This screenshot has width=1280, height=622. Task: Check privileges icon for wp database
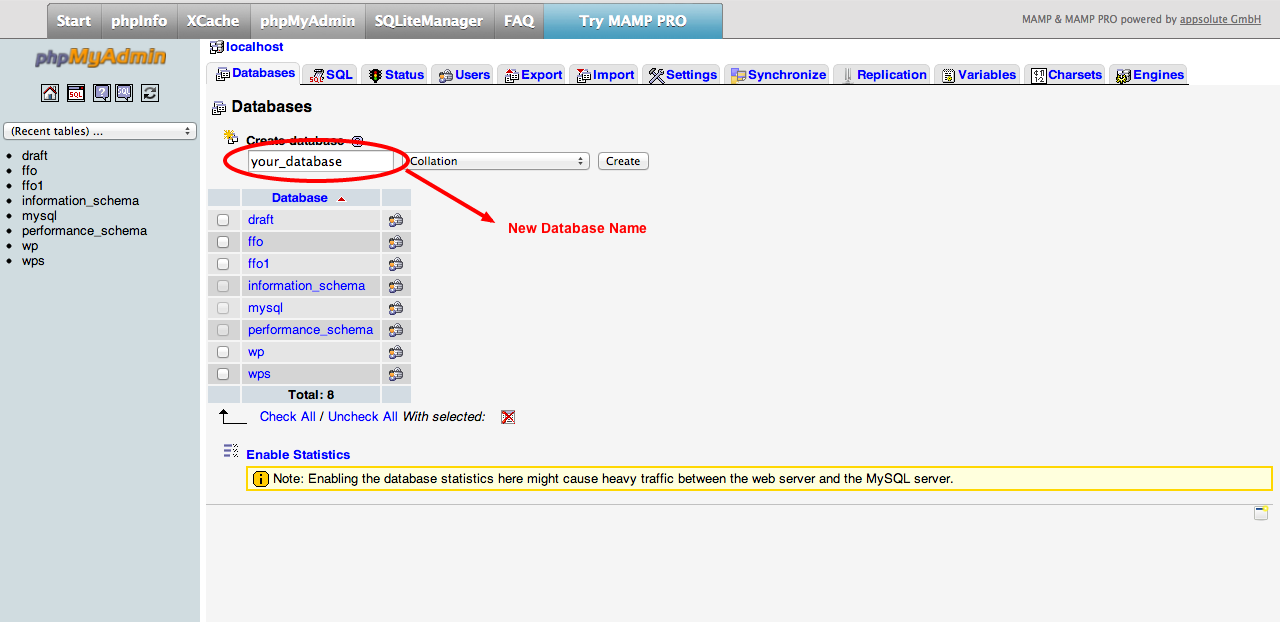coord(396,352)
